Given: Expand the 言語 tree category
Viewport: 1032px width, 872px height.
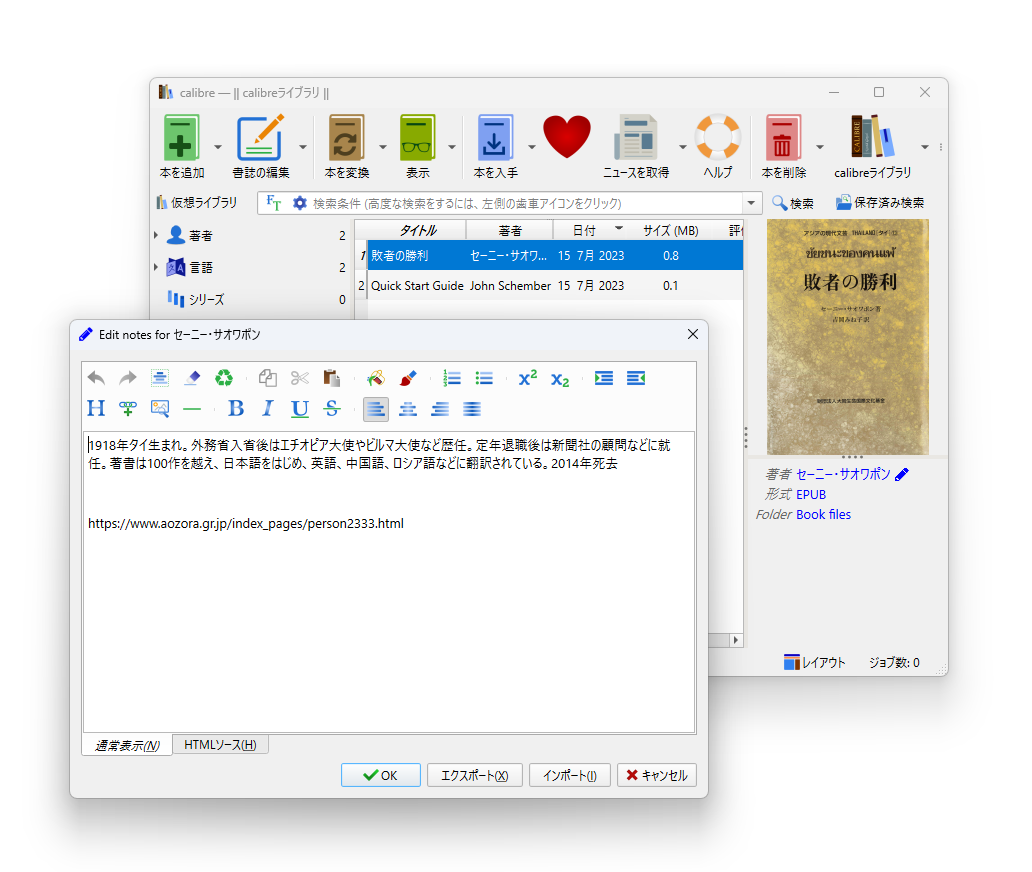Looking at the screenshot, I should tap(156, 267).
